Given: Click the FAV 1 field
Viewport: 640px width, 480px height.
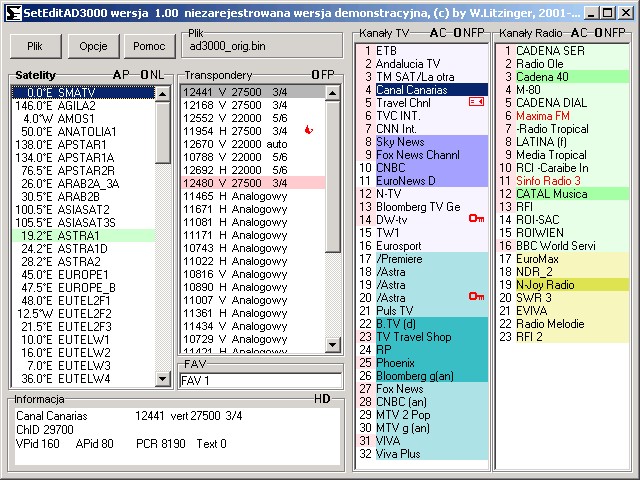Looking at the screenshot, I should coord(260,380).
